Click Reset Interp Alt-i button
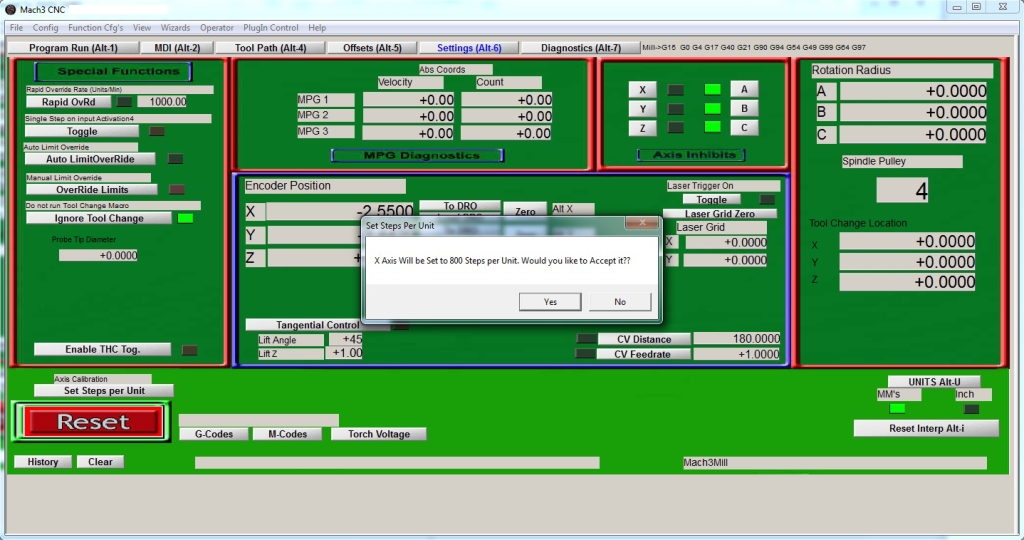 pyautogui.click(x=926, y=428)
